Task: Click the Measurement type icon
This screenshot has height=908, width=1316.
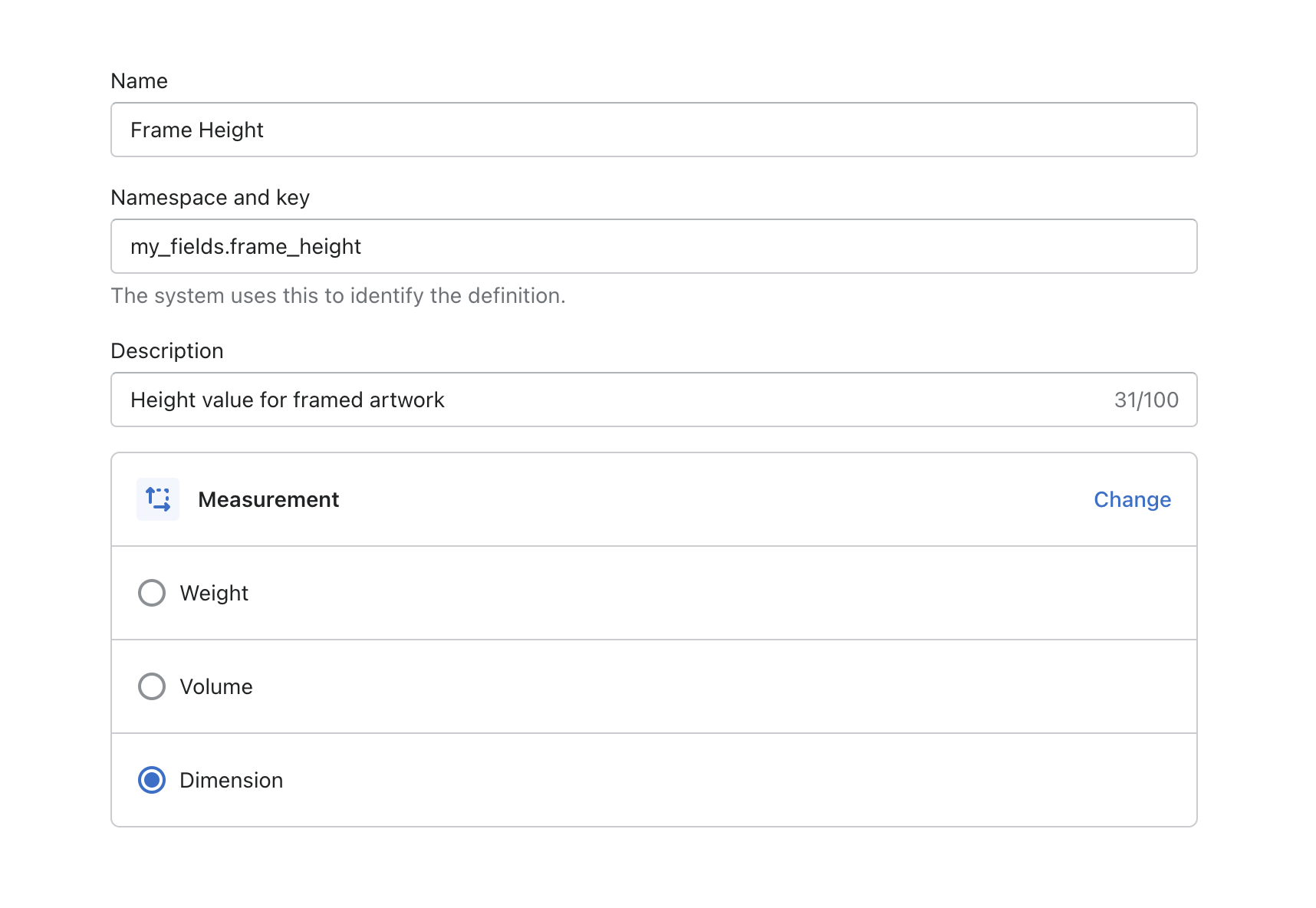Action: pos(158,499)
